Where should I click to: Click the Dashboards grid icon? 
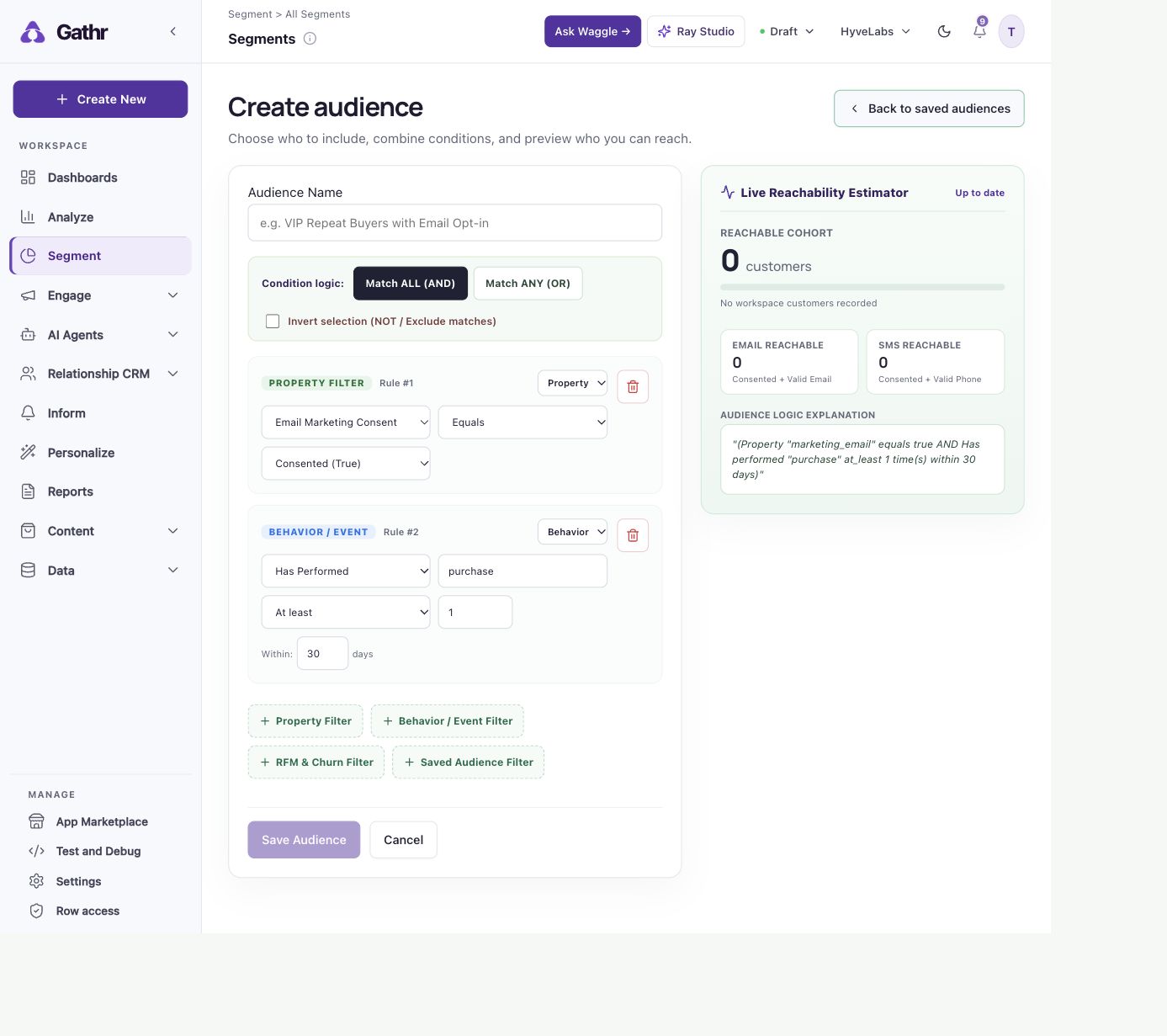pos(28,178)
